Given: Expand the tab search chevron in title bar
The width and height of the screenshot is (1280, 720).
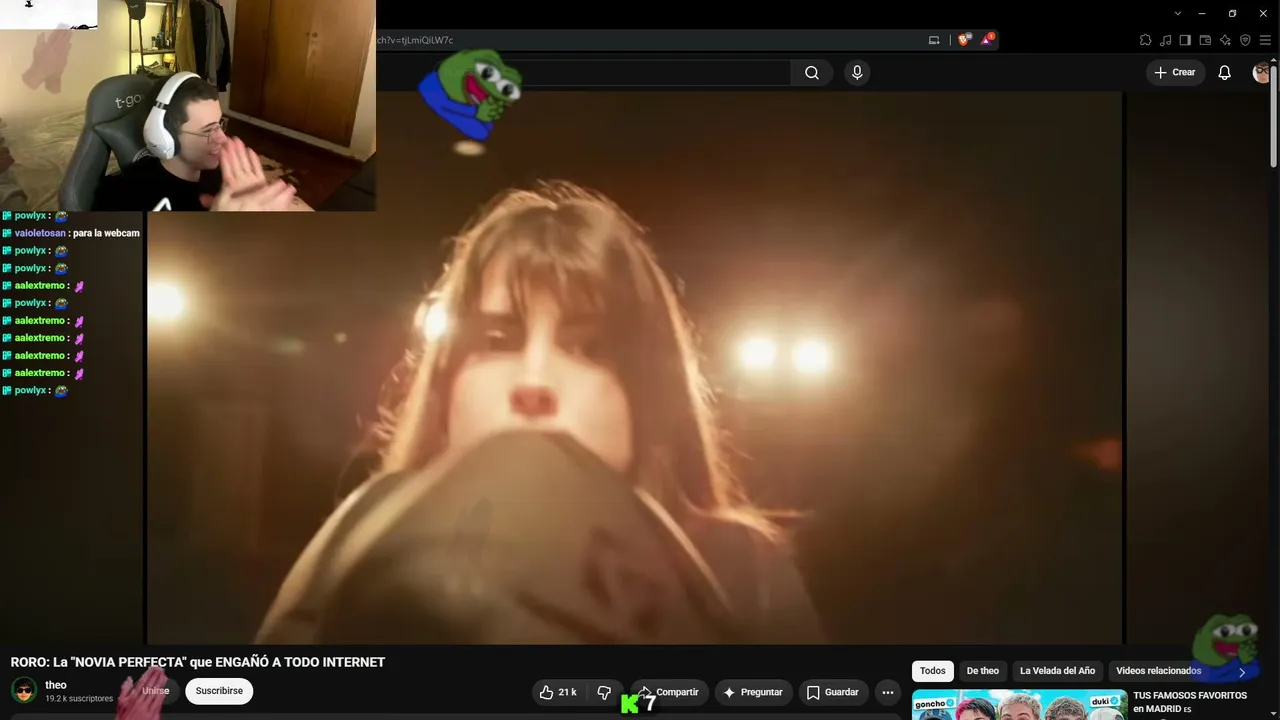Looking at the screenshot, I should [1179, 13].
